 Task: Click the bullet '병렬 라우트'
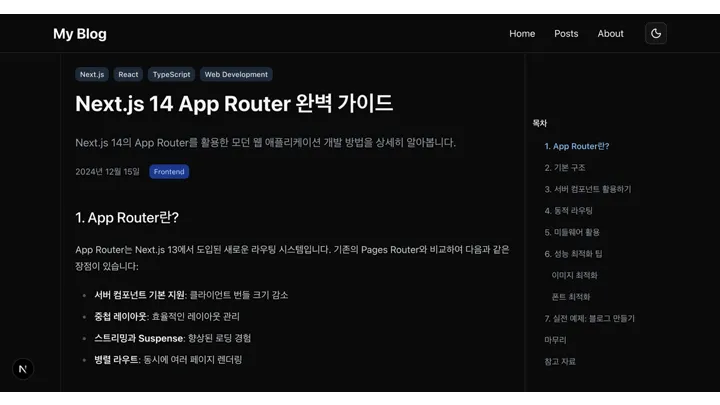117,360
